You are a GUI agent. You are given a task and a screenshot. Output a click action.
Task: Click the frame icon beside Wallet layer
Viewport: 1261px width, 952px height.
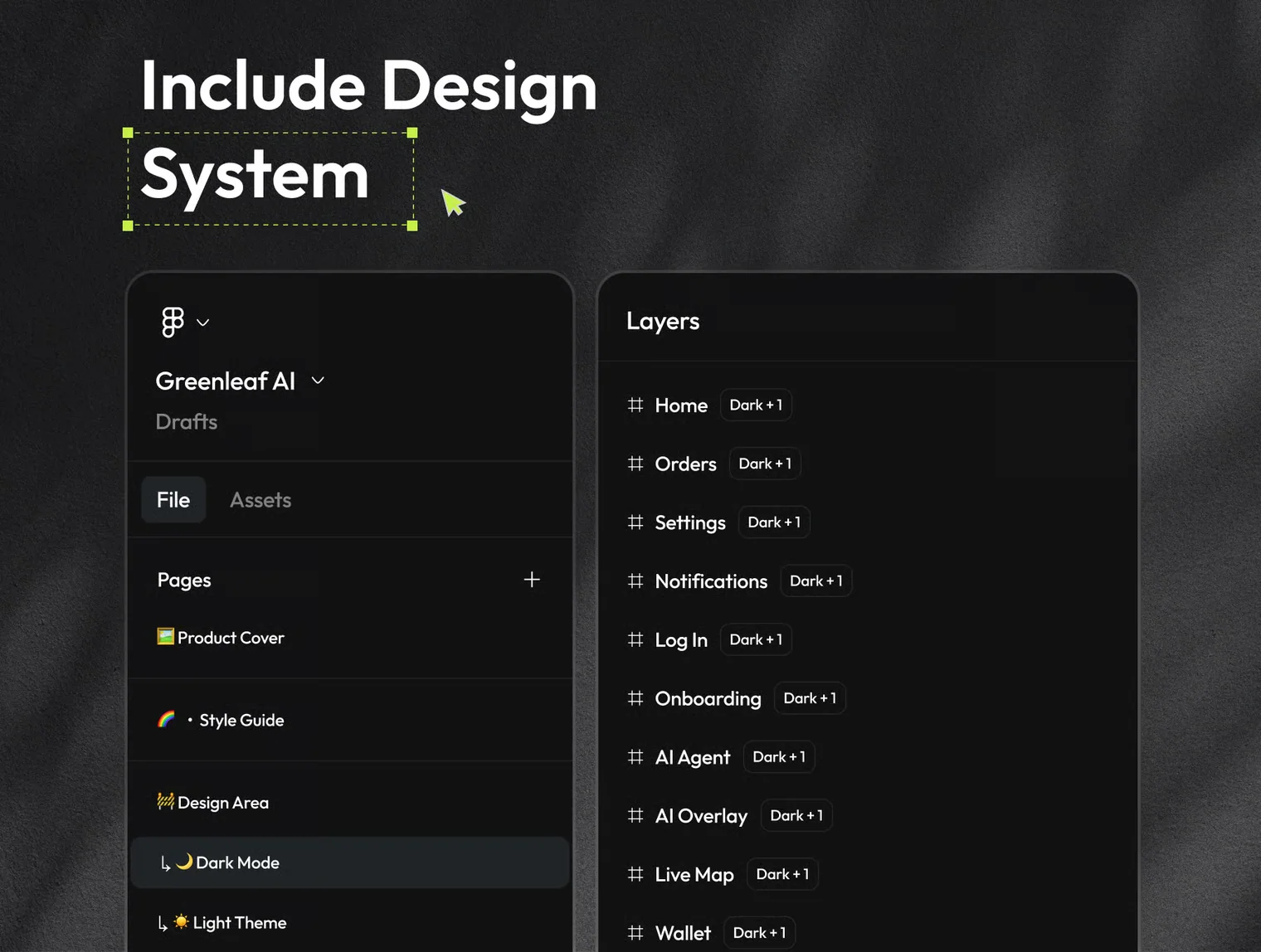click(635, 933)
